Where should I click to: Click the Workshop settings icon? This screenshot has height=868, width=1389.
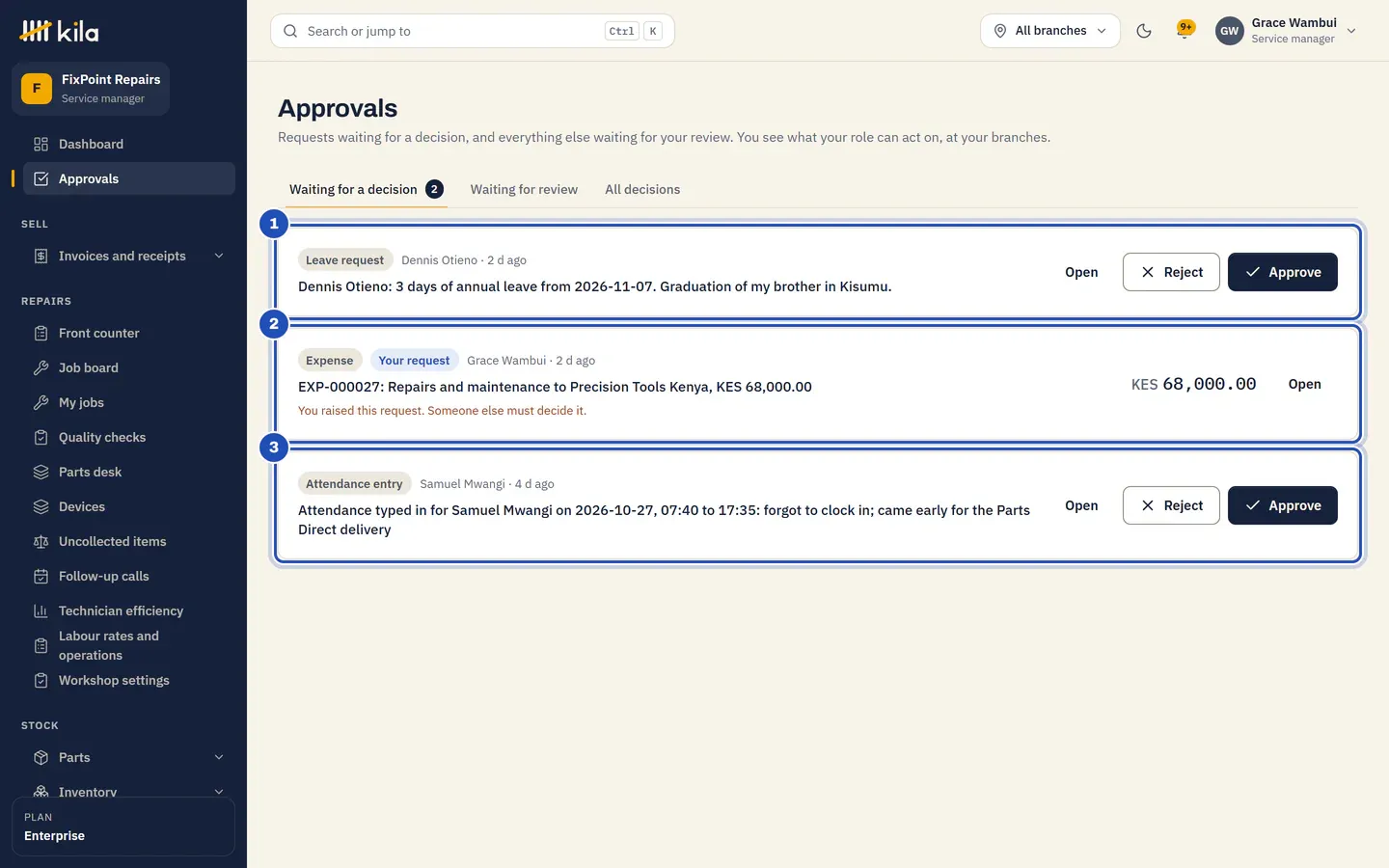click(41, 680)
